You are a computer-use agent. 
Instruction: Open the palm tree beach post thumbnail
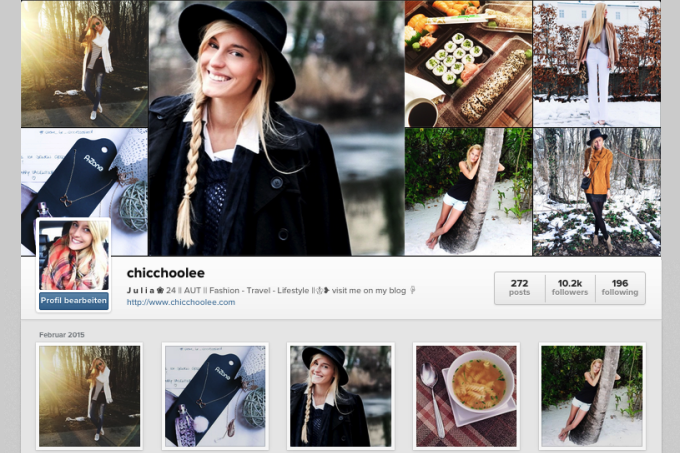click(592, 396)
